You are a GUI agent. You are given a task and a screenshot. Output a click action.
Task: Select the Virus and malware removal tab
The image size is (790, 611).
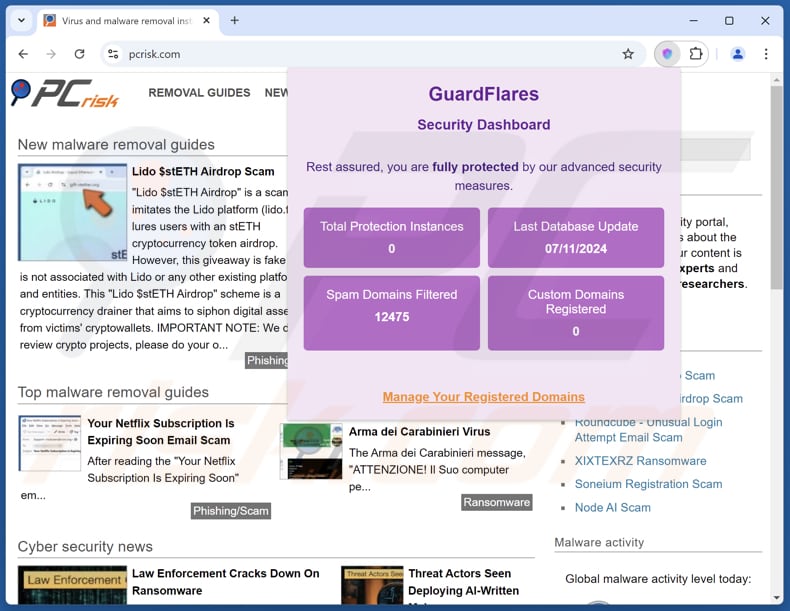pyautogui.click(x=126, y=21)
